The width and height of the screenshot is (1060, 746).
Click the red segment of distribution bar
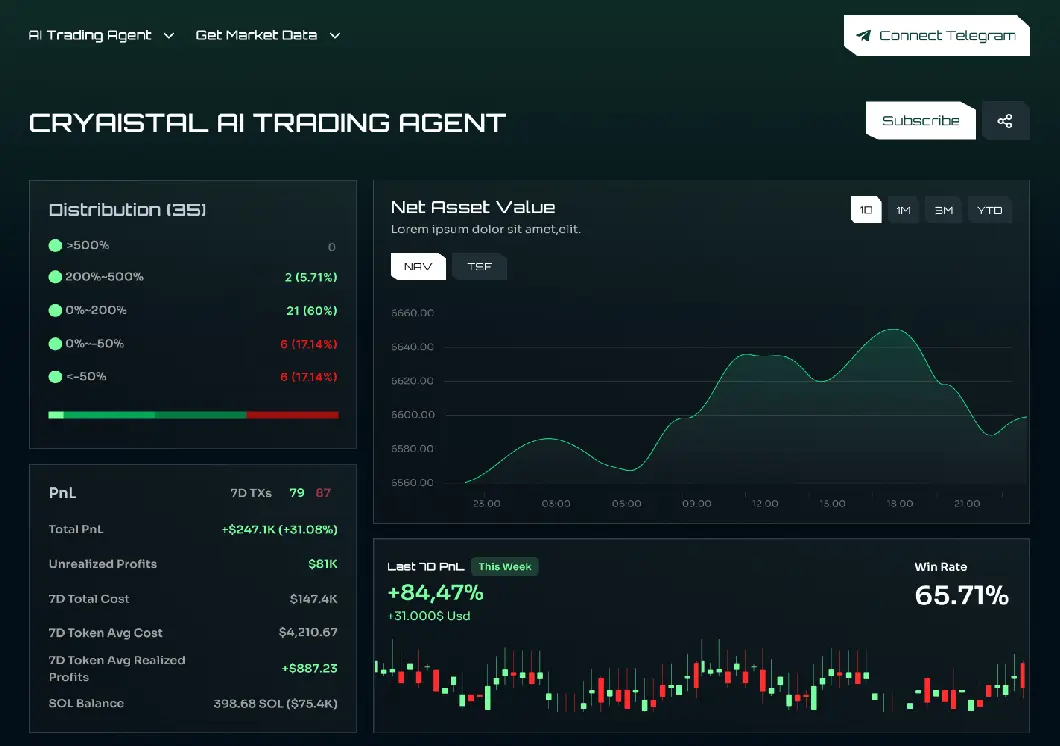pyautogui.click(x=292, y=414)
